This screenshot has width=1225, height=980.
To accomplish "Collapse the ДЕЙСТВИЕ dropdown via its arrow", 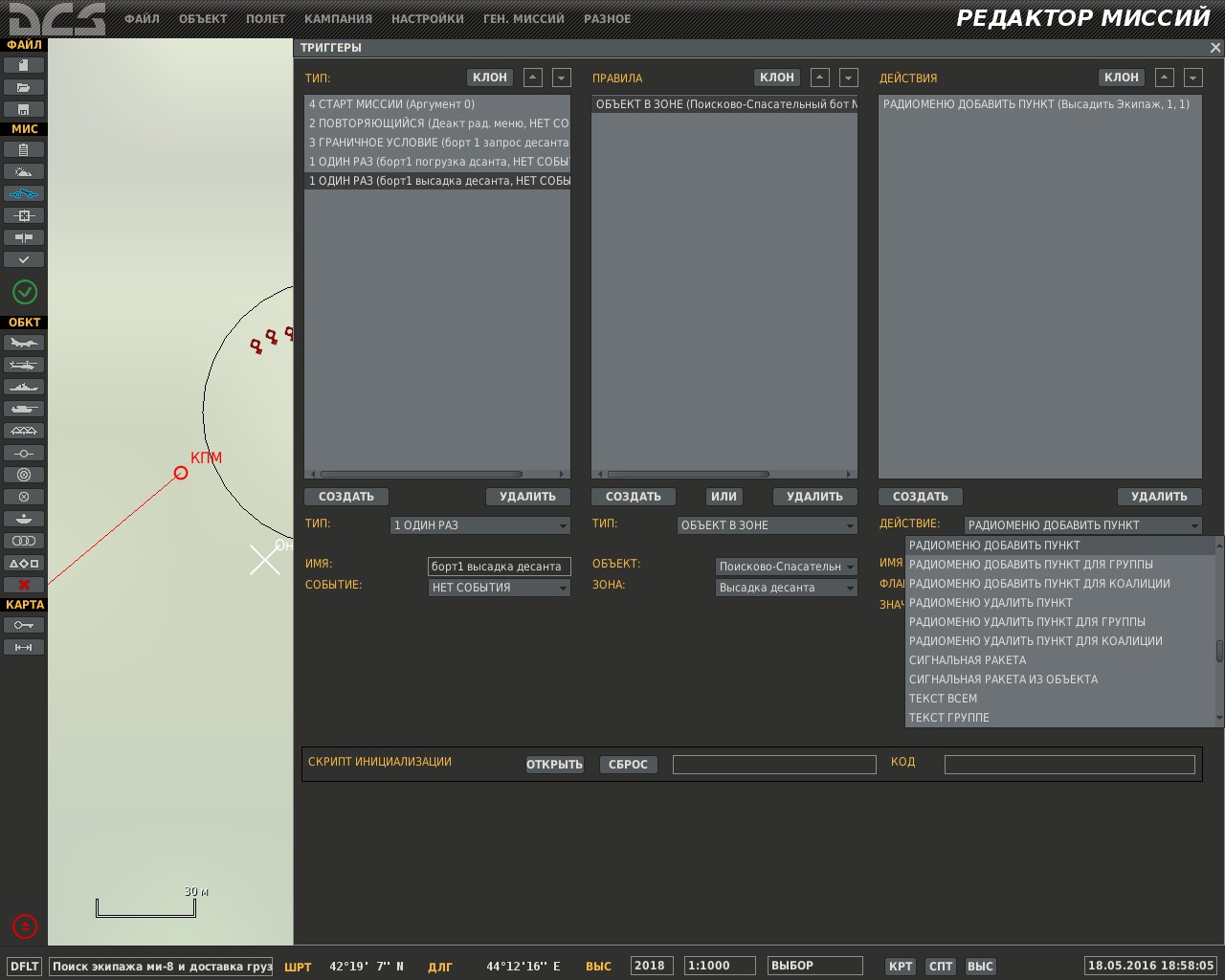I will (1193, 525).
